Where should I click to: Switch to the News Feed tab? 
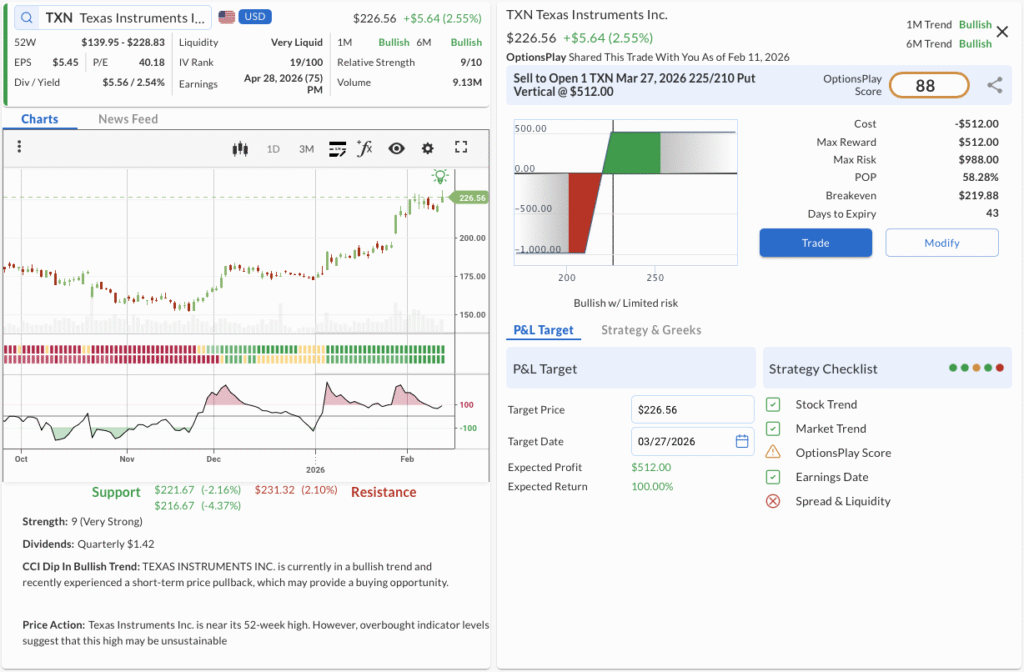click(128, 119)
